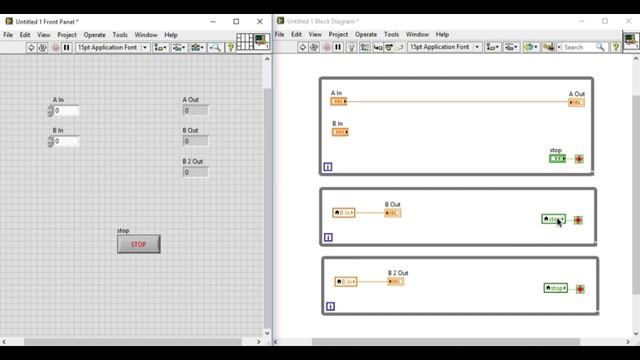Open Distribute Objects menu in Front Panel
Image resolution: width=640 pixels, height=360 pixels.
click(x=179, y=48)
